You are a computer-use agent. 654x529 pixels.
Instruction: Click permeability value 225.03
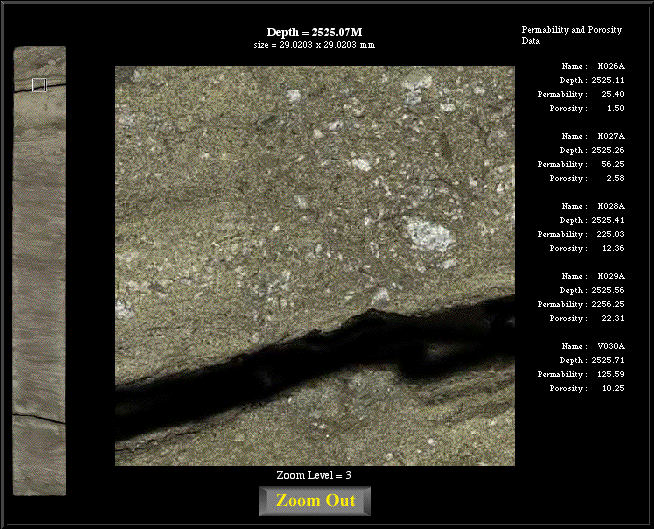pos(610,234)
